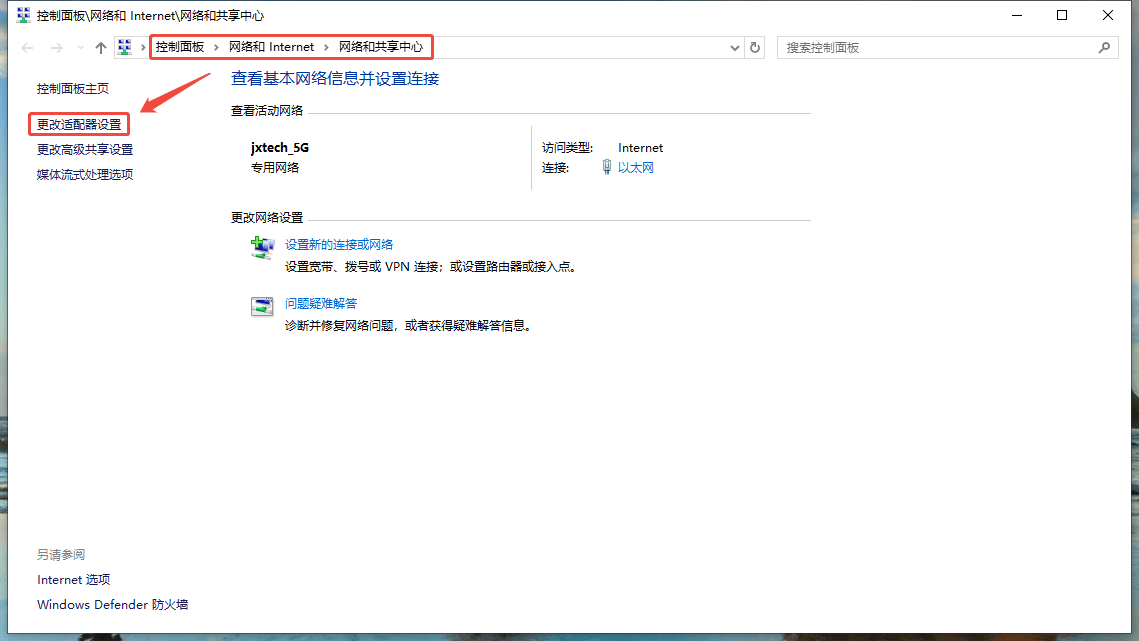
Task: Click the control panel icon in the address bar
Action: coord(125,47)
